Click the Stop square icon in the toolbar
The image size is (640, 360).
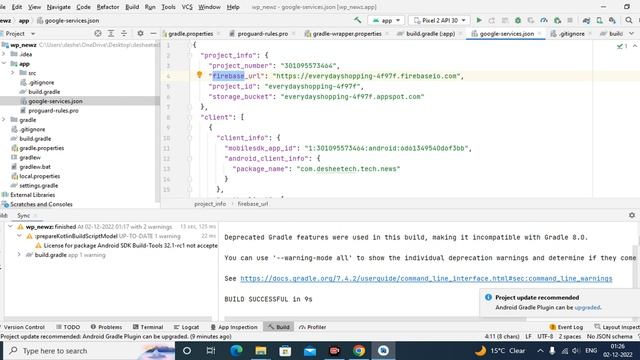570,20
